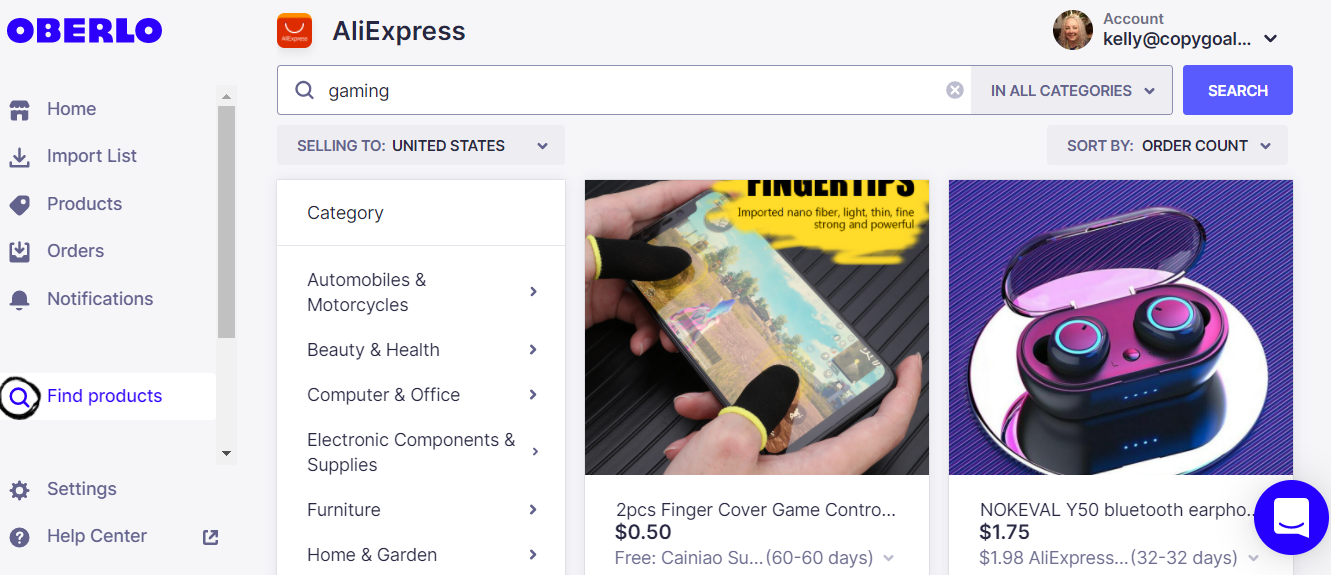Select the Products tag icon
The height and width of the screenshot is (575, 1331).
(19, 204)
